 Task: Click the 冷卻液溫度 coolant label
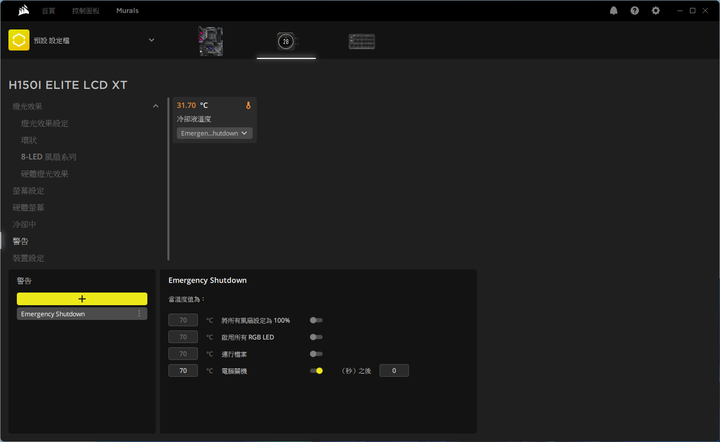(194, 119)
